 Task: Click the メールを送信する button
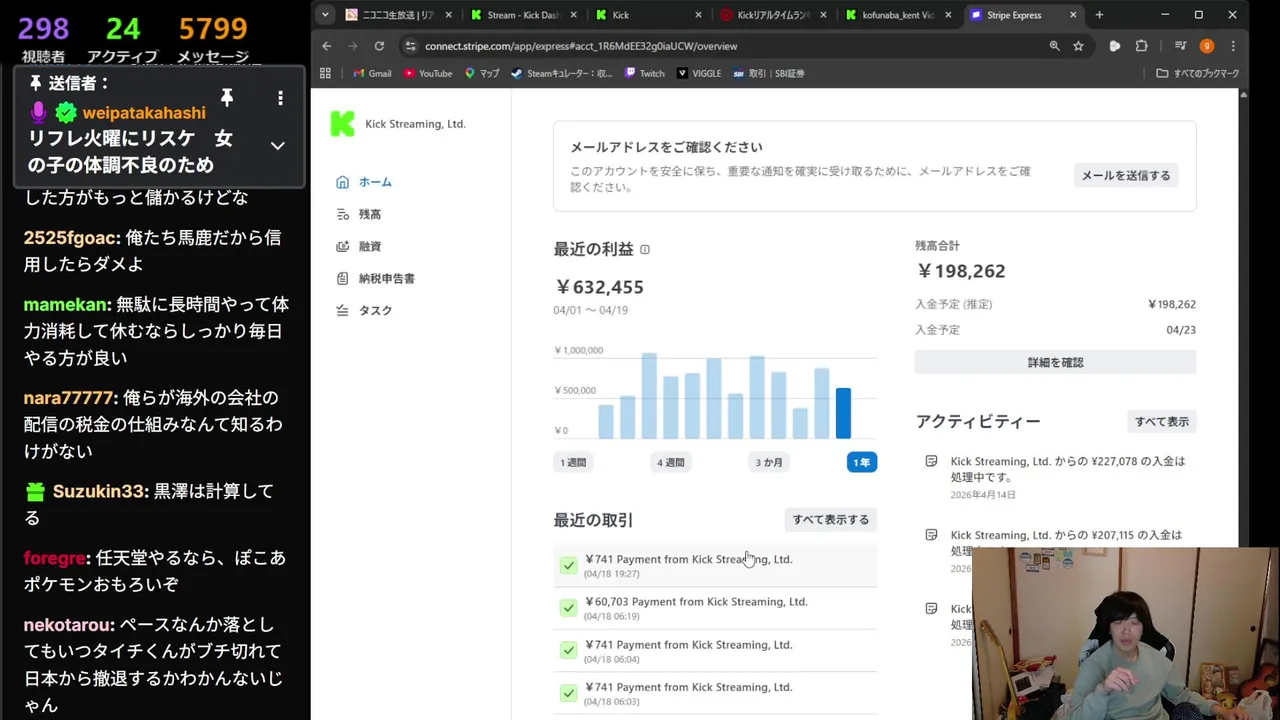pyautogui.click(x=1125, y=175)
